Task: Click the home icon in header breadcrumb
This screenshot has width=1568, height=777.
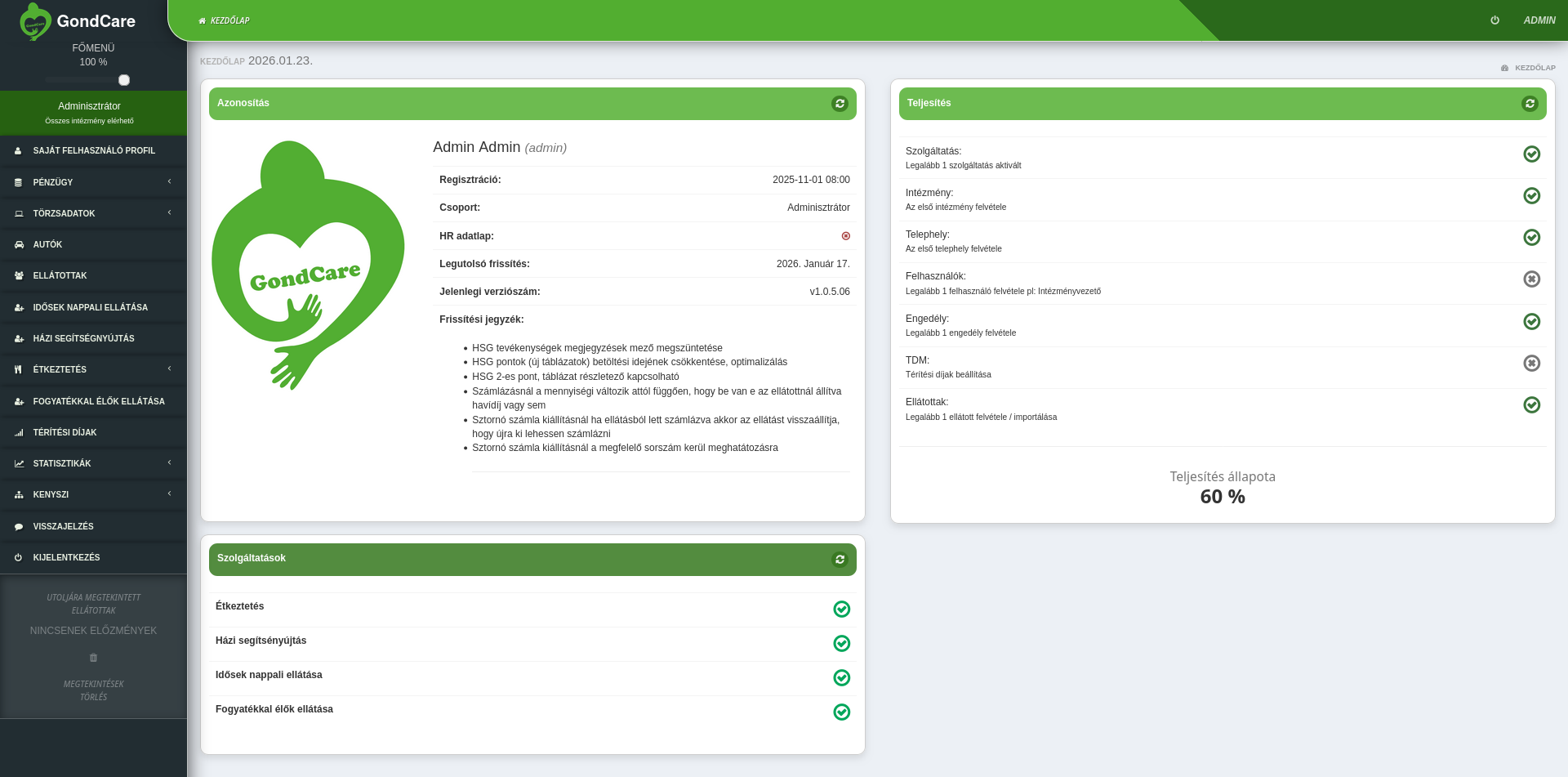Action: 202,20
